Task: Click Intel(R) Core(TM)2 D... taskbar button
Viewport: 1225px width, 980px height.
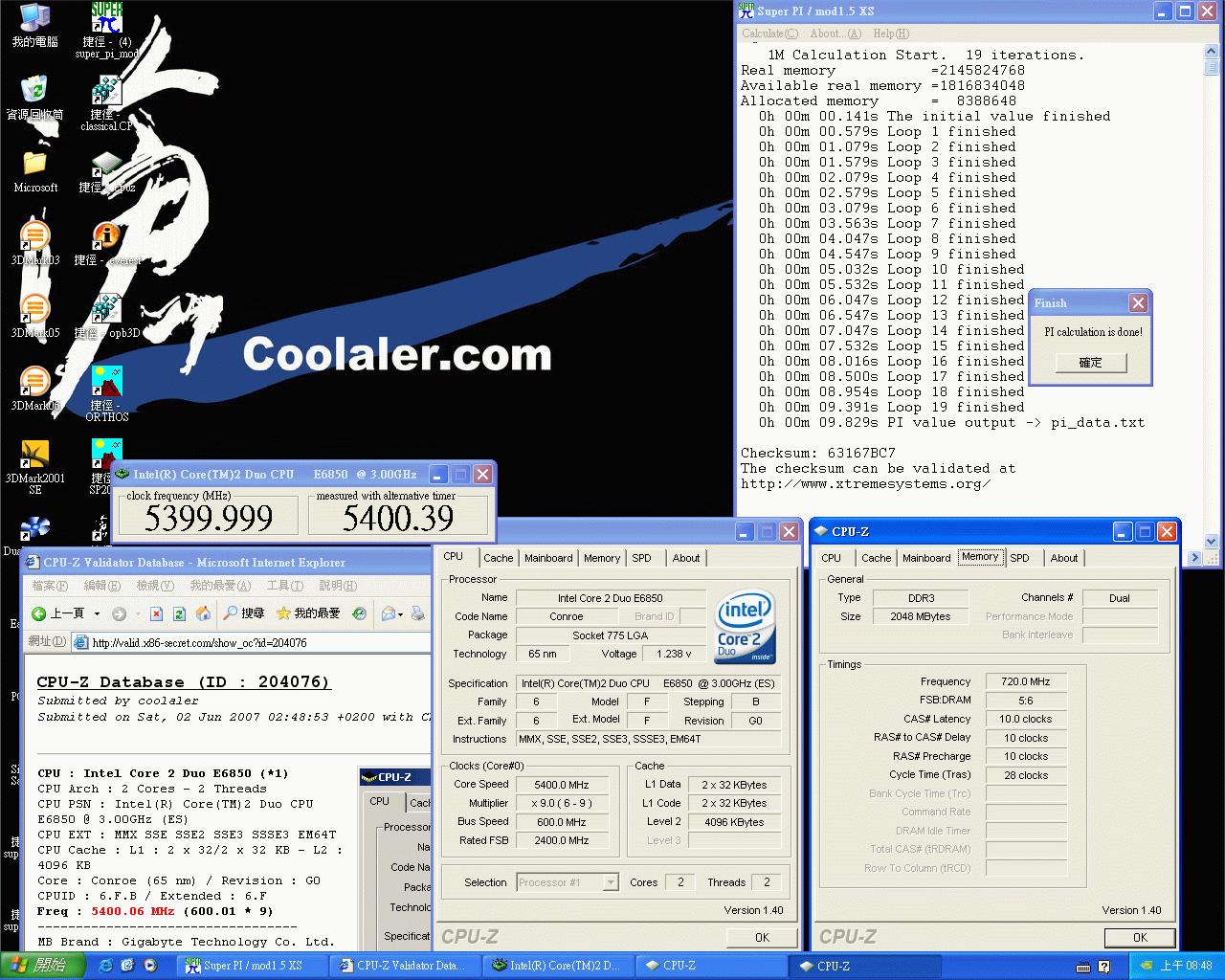Action: tap(558, 966)
